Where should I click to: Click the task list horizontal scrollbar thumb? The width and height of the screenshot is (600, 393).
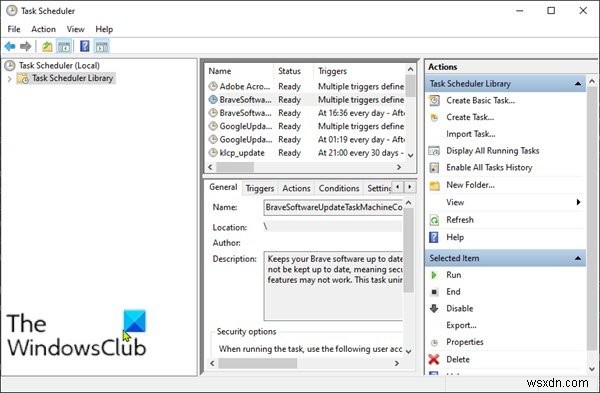tap(235, 167)
